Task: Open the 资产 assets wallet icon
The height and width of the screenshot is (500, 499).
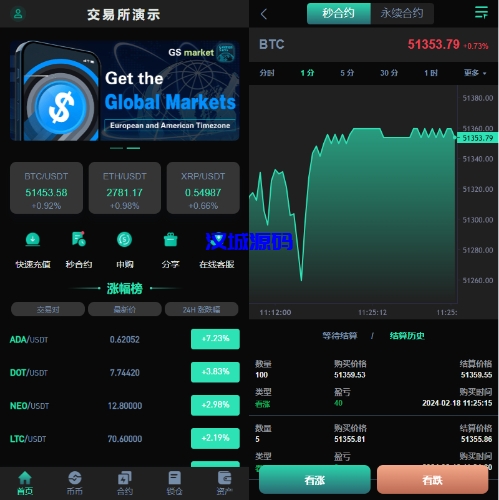Action: [x=224, y=478]
